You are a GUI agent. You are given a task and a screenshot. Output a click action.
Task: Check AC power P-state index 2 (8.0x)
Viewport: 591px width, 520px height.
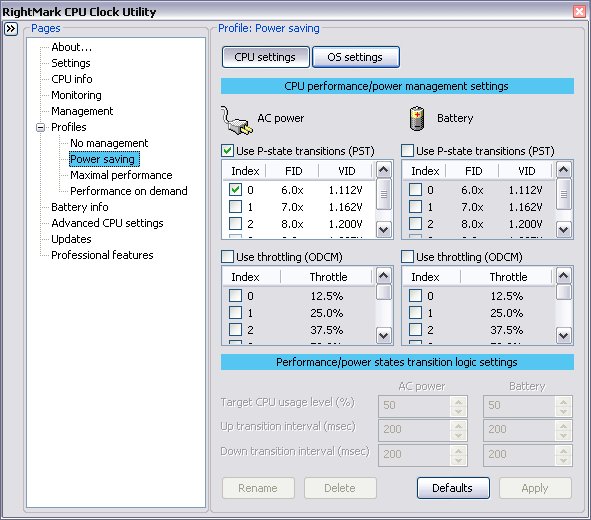pos(235,223)
